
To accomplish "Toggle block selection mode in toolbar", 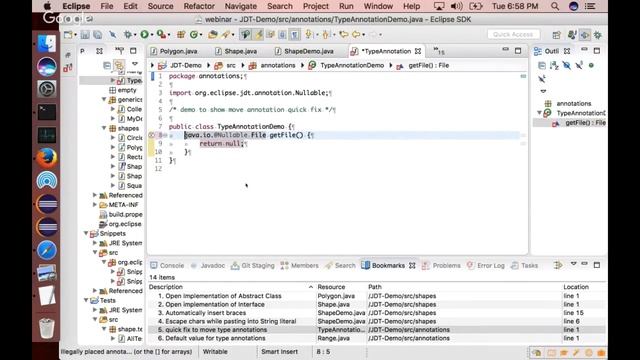I will [282, 35].
